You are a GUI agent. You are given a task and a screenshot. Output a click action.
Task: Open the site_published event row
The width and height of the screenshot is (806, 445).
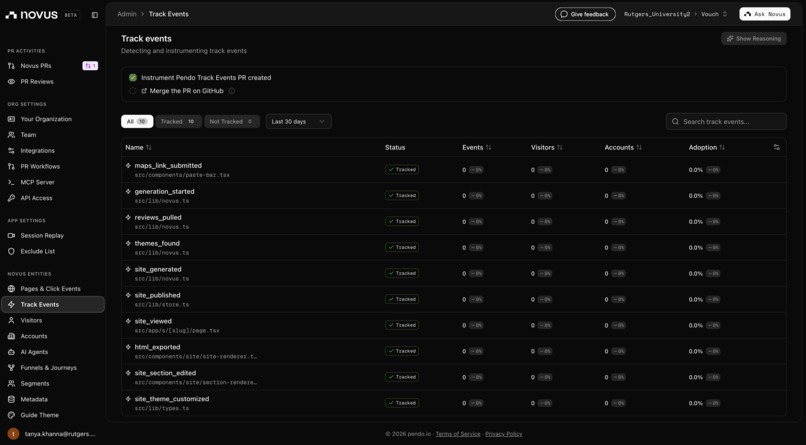(453, 300)
